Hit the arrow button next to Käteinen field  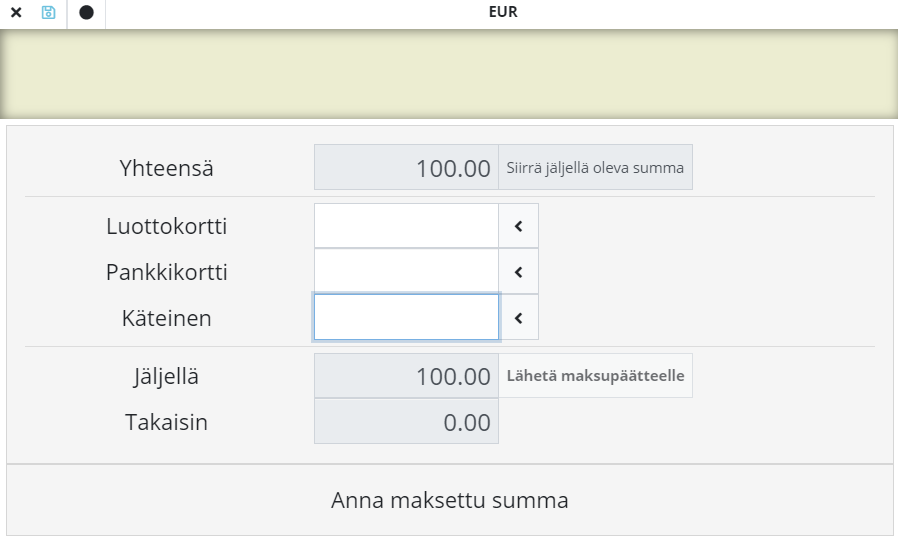pyautogui.click(x=518, y=318)
